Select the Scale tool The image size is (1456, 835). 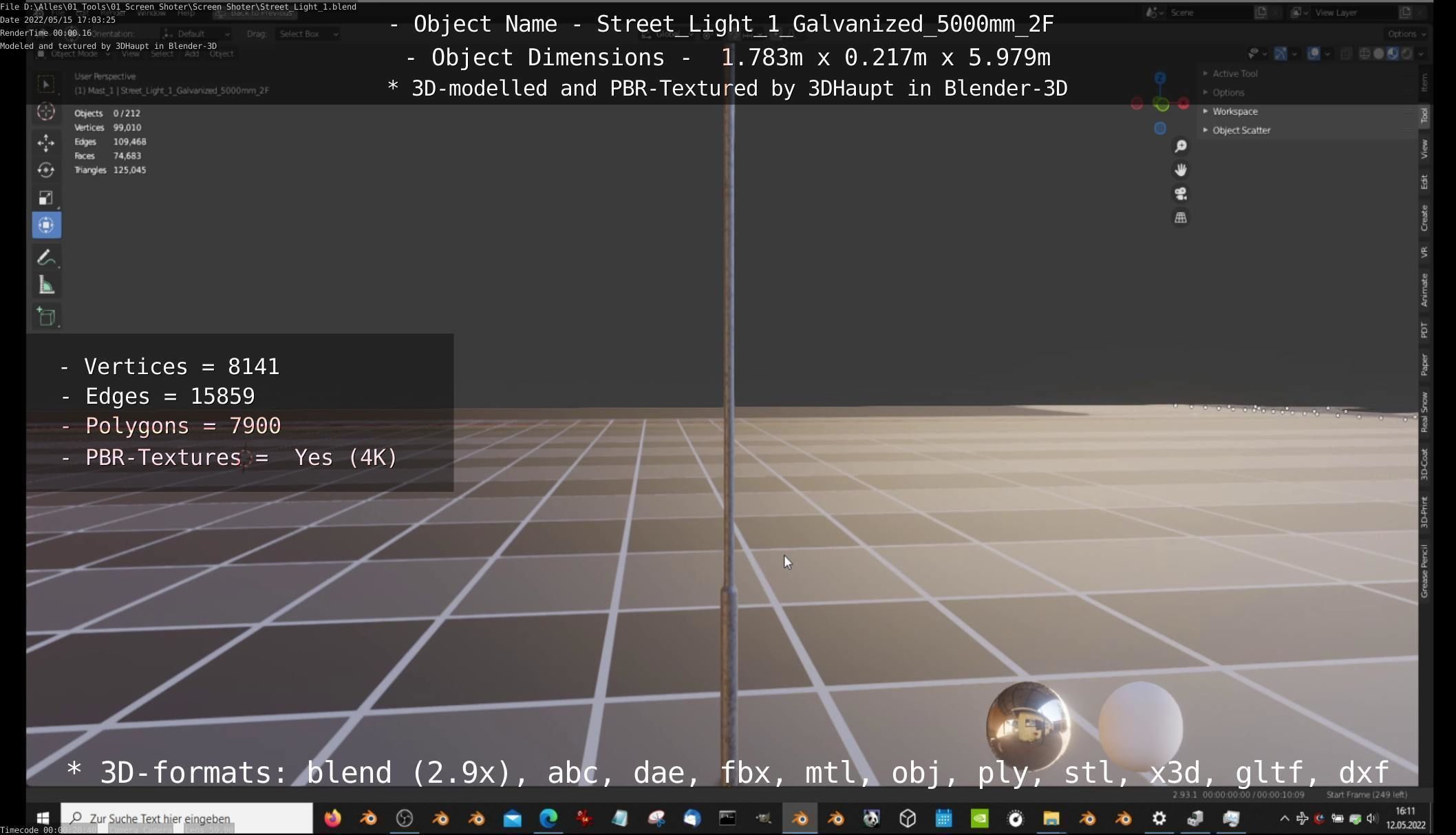pyautogui.click(x=46, y=198)
